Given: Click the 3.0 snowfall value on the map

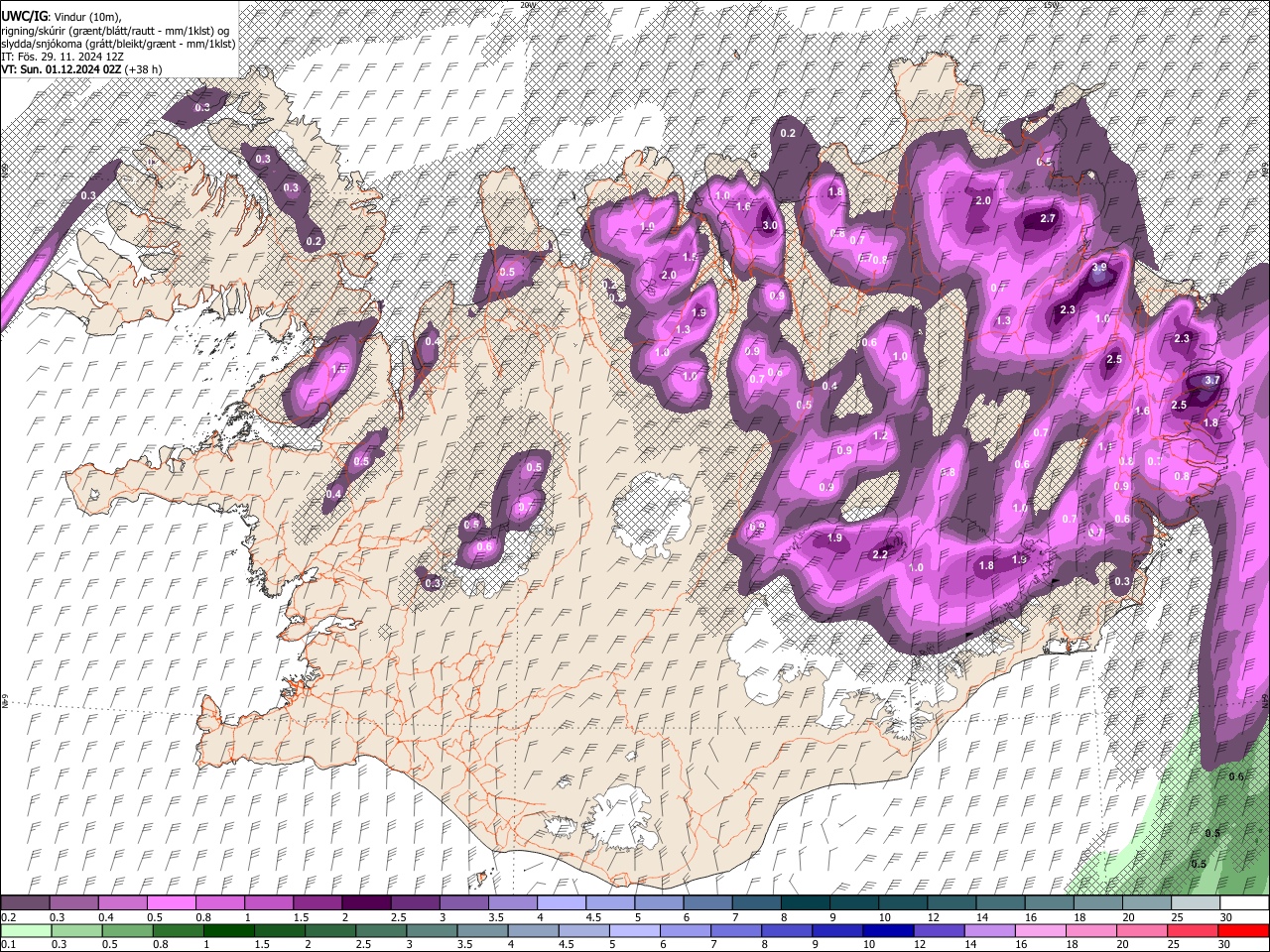Looking at the screenshot, I should (x=769, y=225).
